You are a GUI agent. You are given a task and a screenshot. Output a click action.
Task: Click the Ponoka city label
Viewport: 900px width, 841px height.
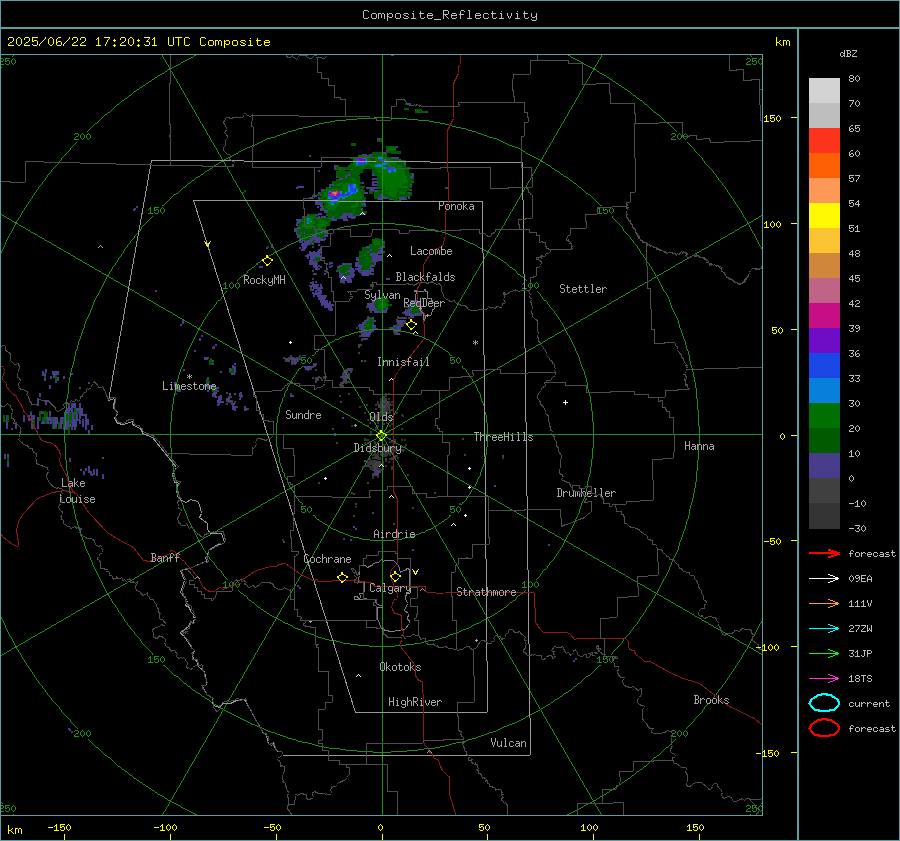[x=456, y=206]
